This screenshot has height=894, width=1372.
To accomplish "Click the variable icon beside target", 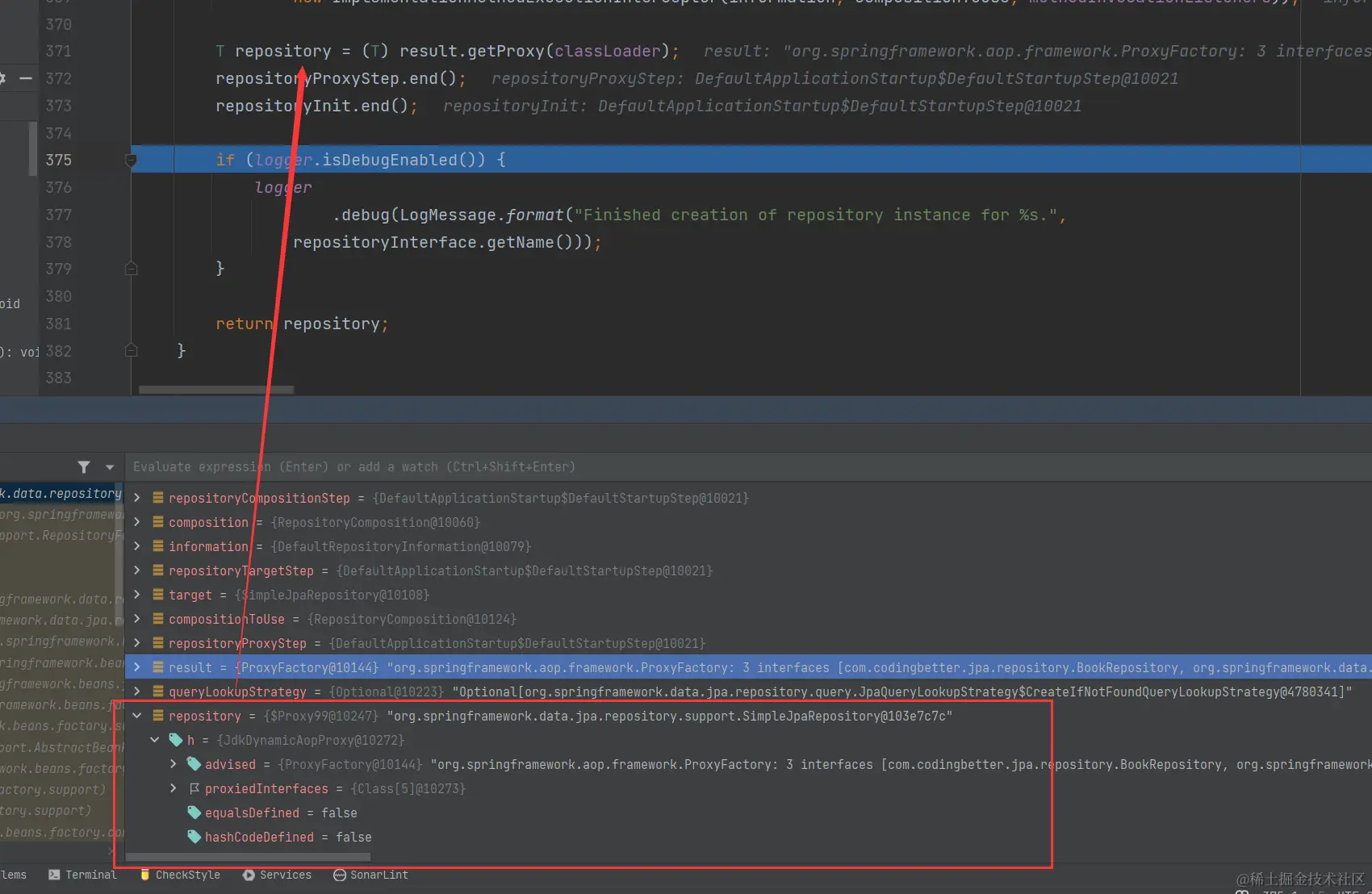I will click(x=158, y=595).
